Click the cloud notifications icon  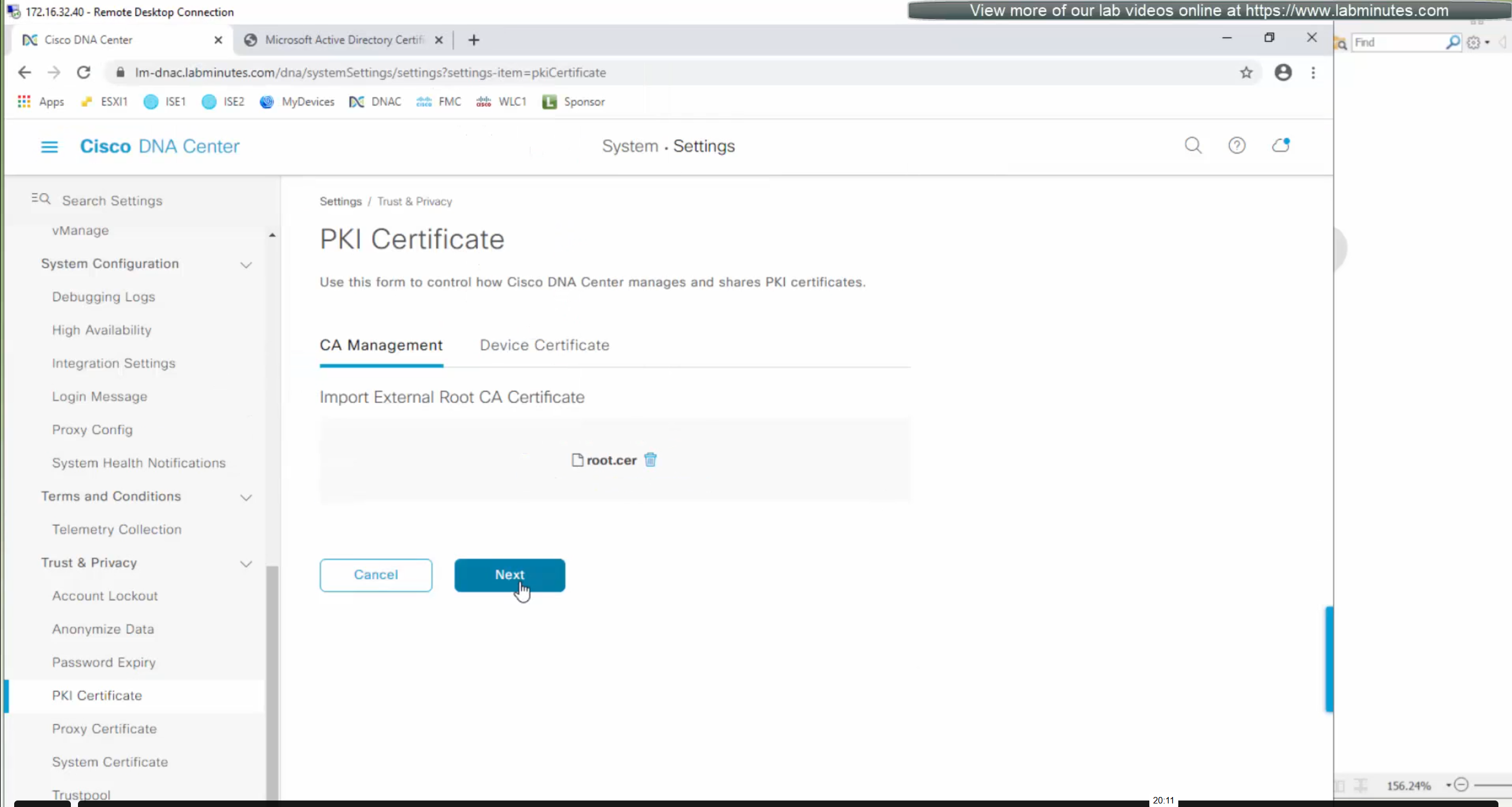pos(1280,145)
